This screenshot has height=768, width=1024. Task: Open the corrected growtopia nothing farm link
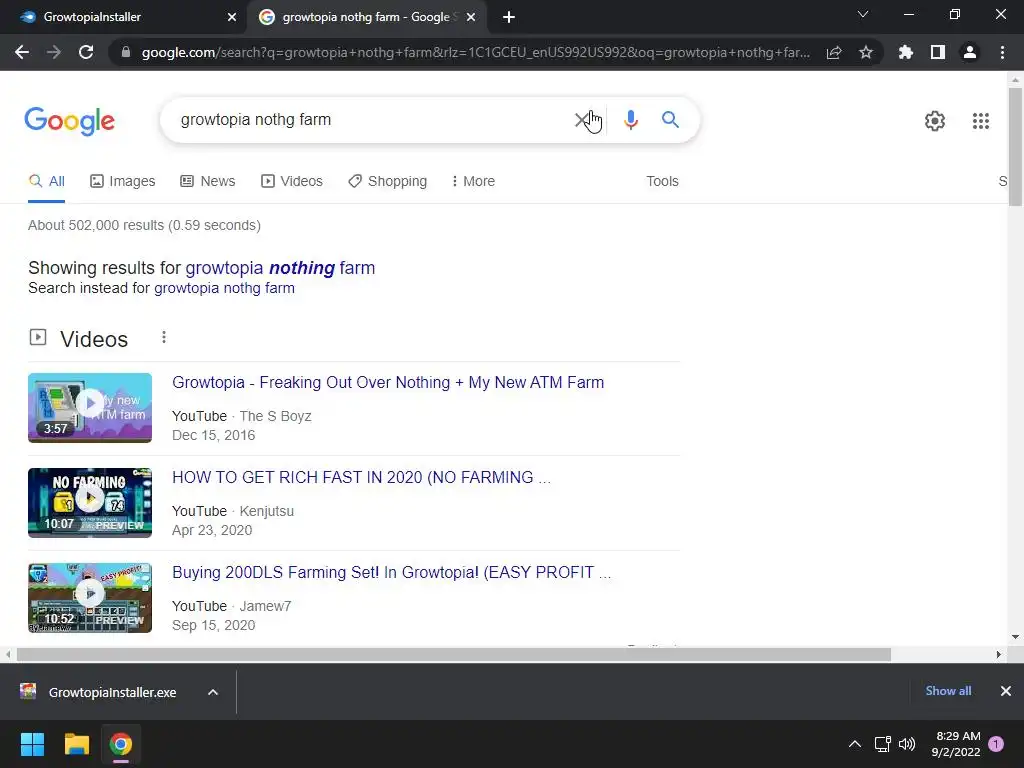click(x=280, y=268)
